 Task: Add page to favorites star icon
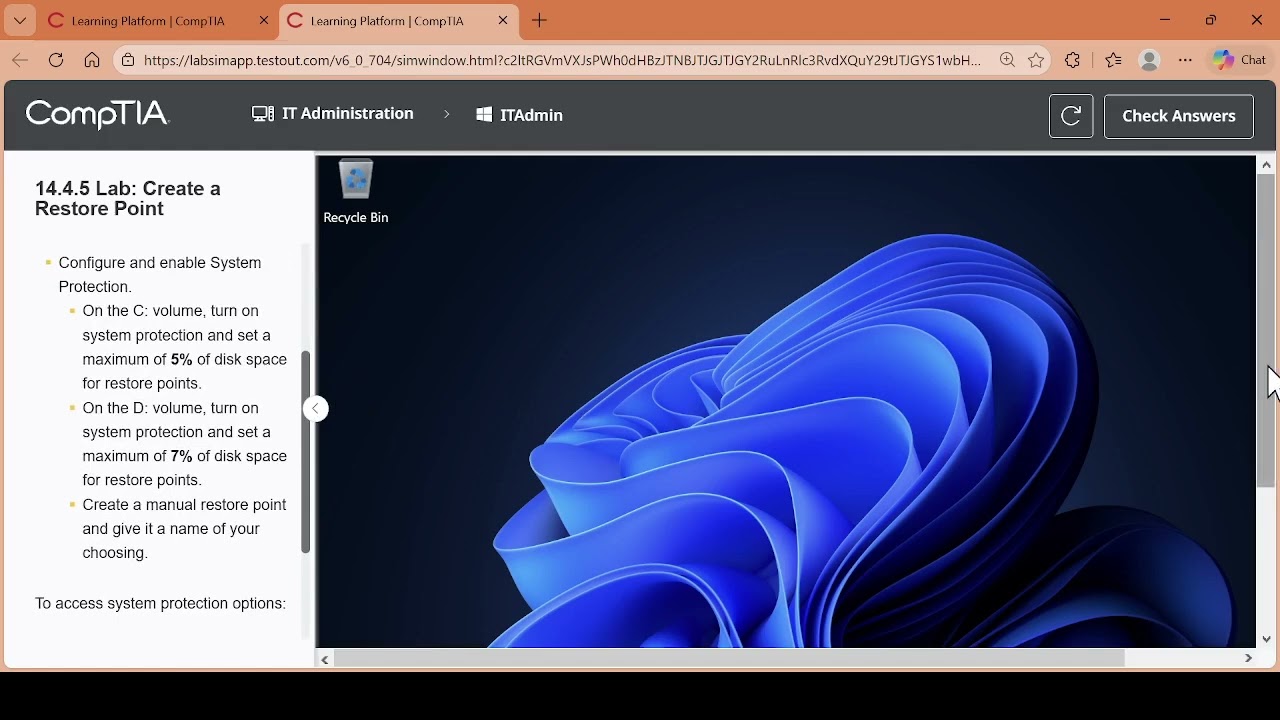pos(1036,61)
